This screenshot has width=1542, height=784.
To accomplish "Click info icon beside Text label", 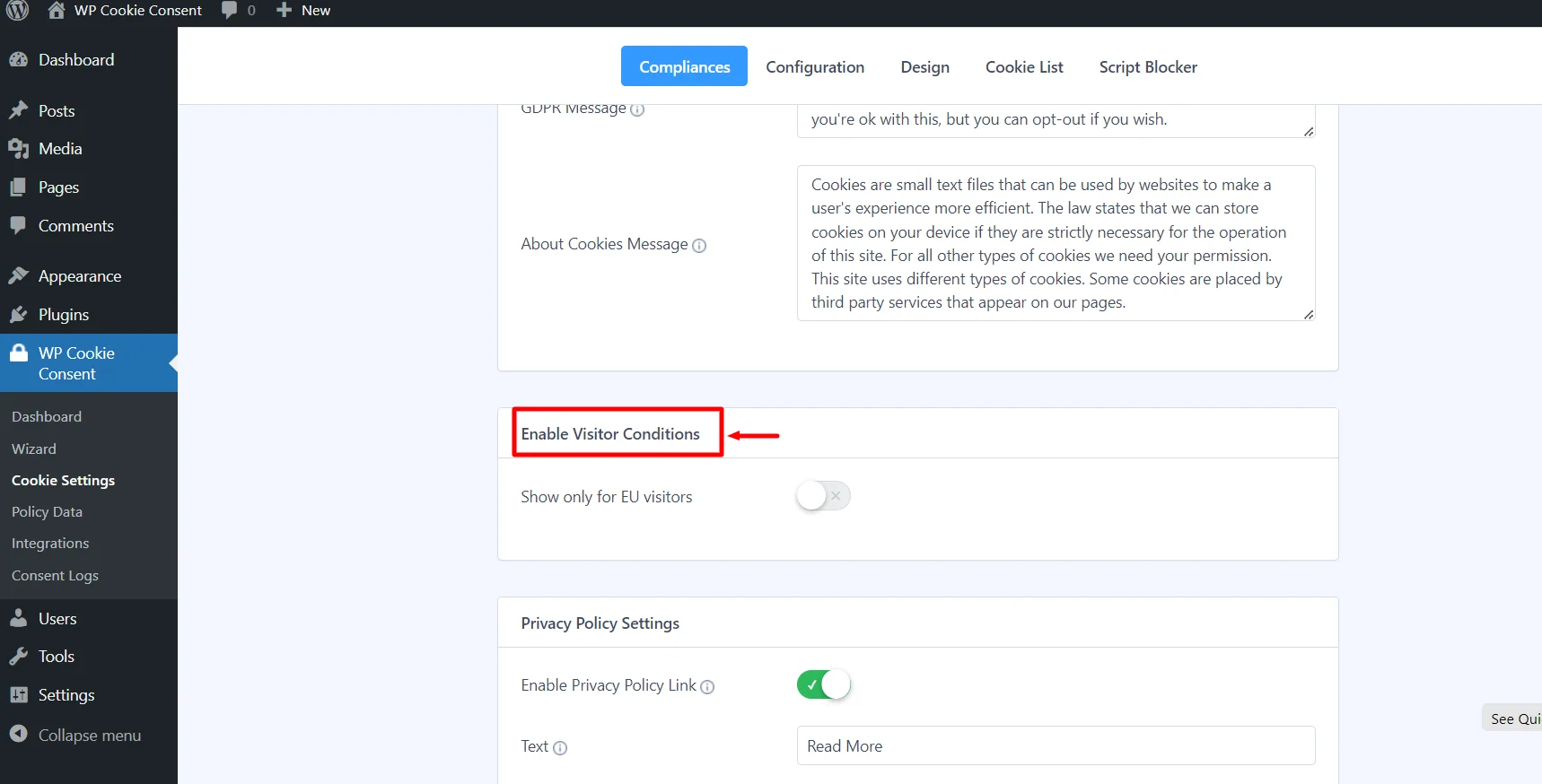I will pos(560,748).
